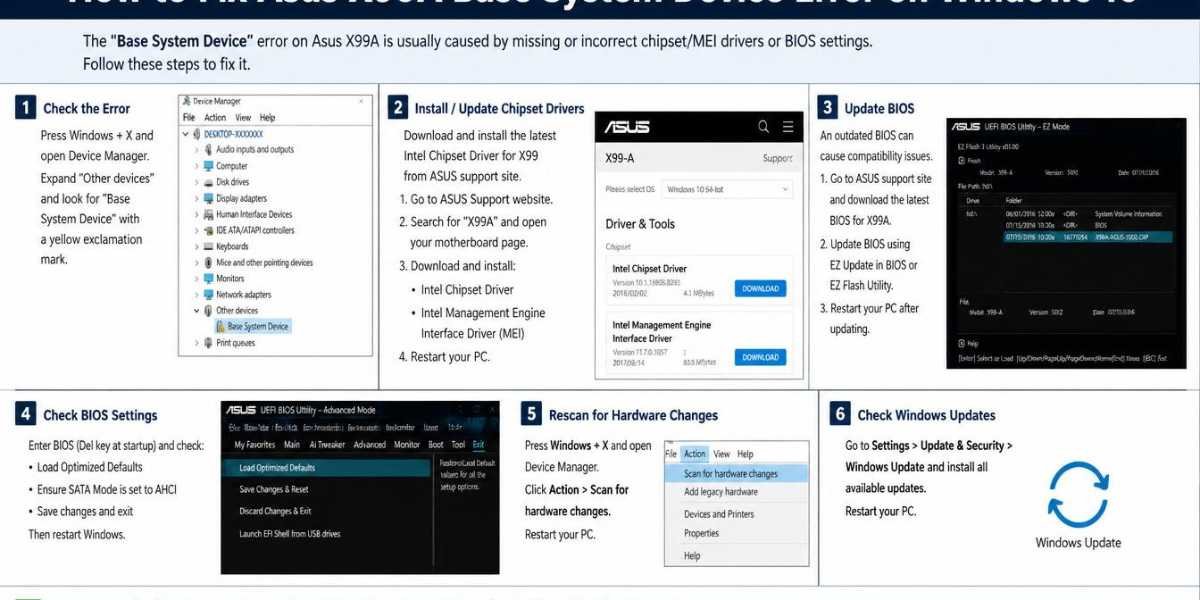
Task: Switch to the Main BIOS tab
Action: coord(292,445)
